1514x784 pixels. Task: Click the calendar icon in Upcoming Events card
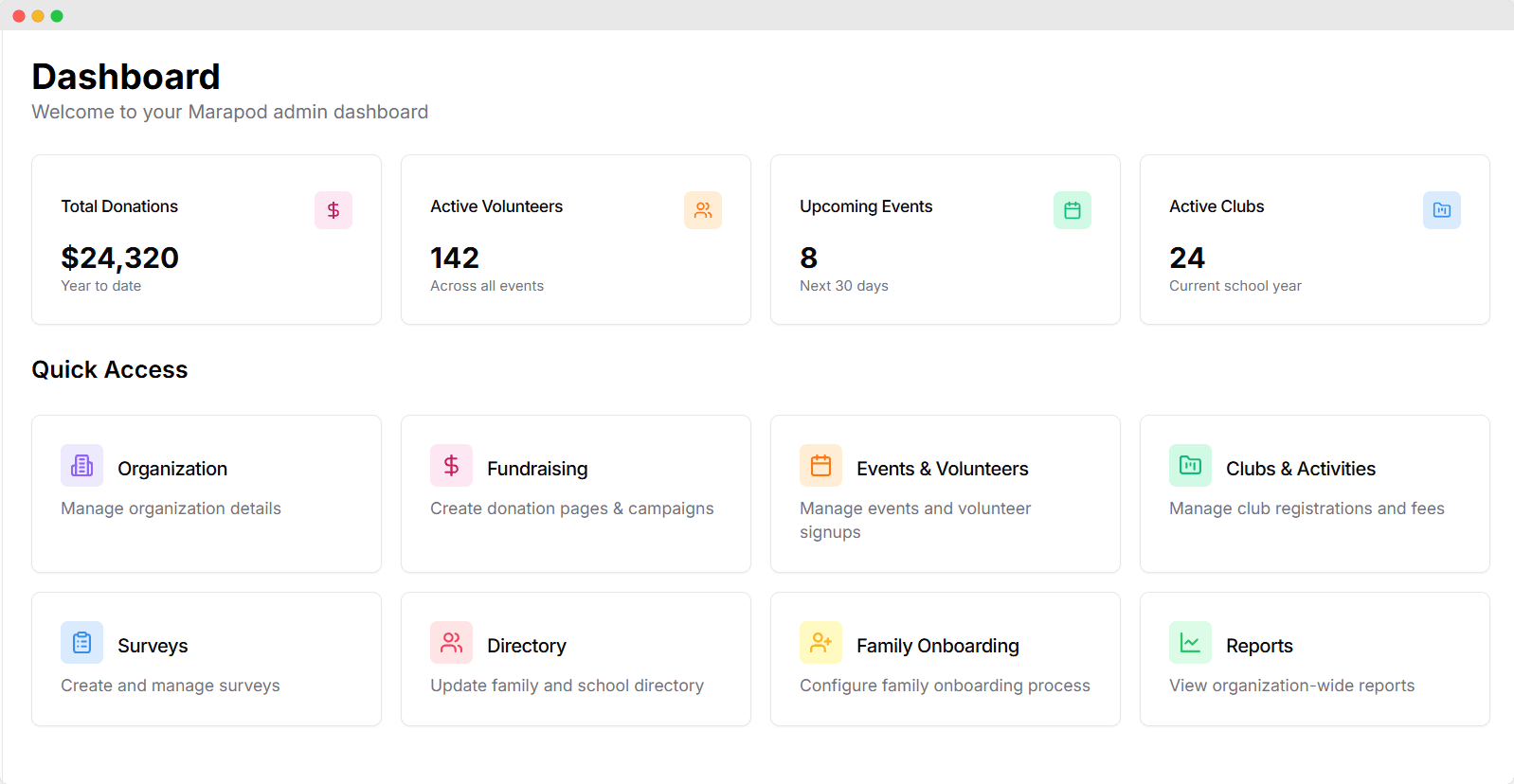1072,210
